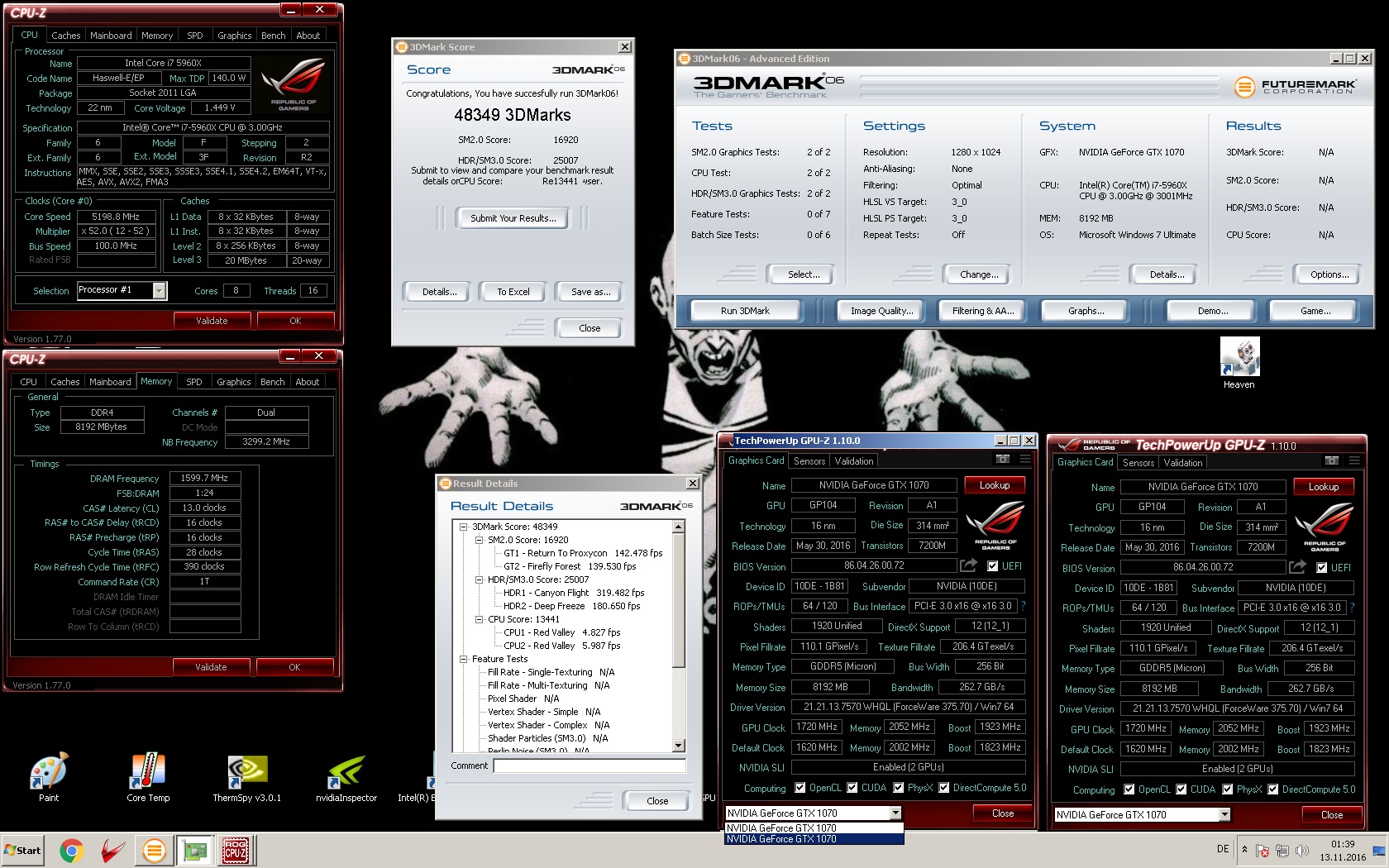Image resolution: width=1389 pixels, height=868 pixels.
Task: Open Sensors tab in left GPU-Z
Action: pos(809,461)
